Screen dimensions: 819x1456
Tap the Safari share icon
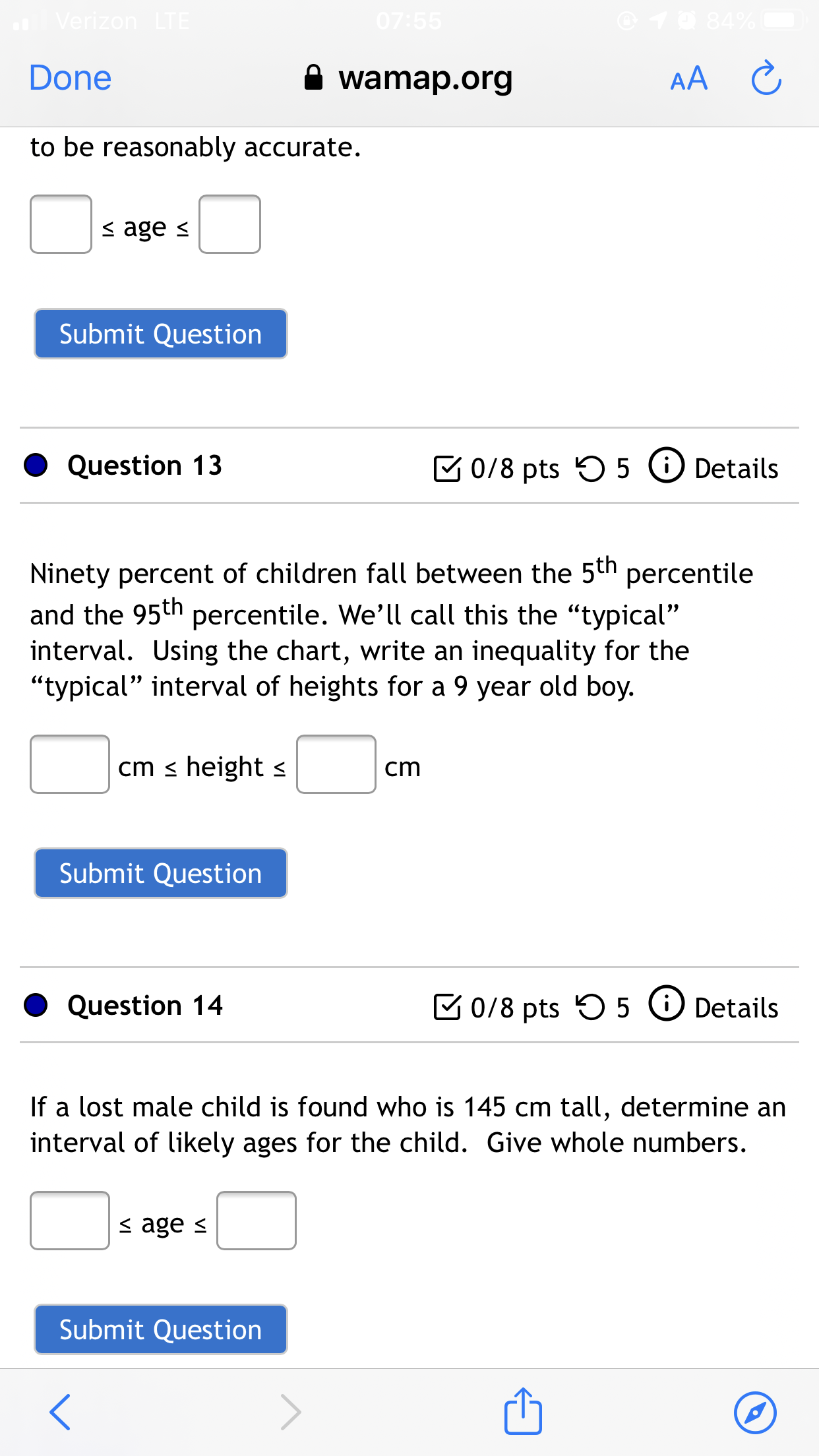(x=523, y=1411)
